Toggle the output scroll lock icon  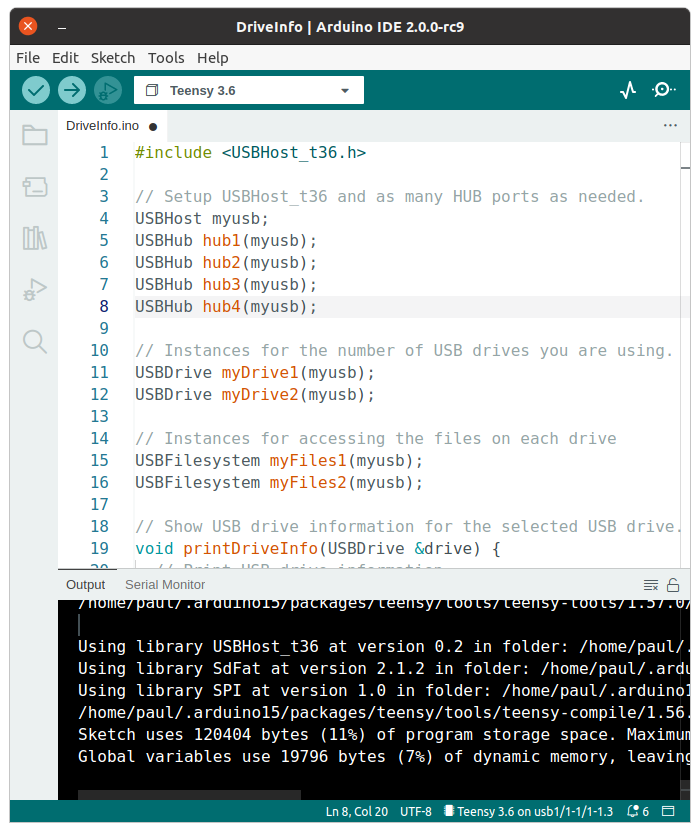pos(673,585)
